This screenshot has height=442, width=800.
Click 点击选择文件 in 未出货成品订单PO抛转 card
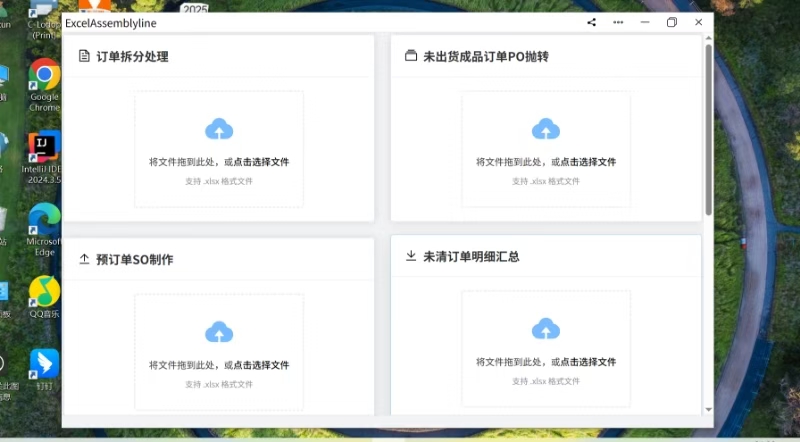(x=588, y=162)
